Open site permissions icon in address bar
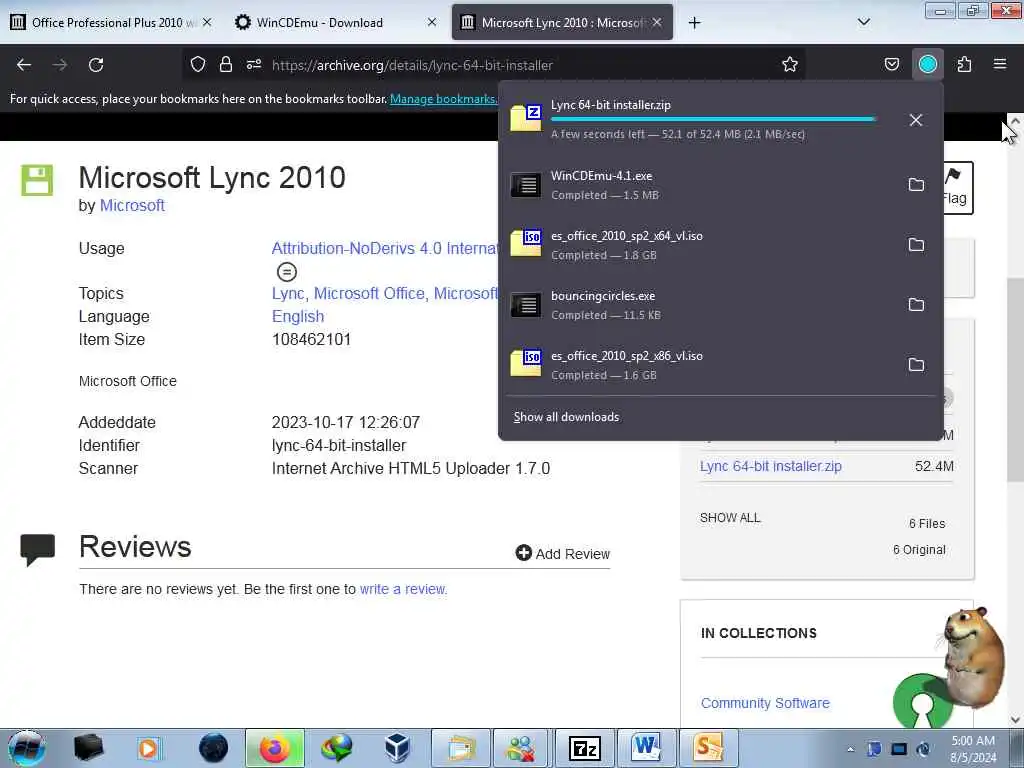This screenshot has height=768, width=1024. [x=254, y=64]
